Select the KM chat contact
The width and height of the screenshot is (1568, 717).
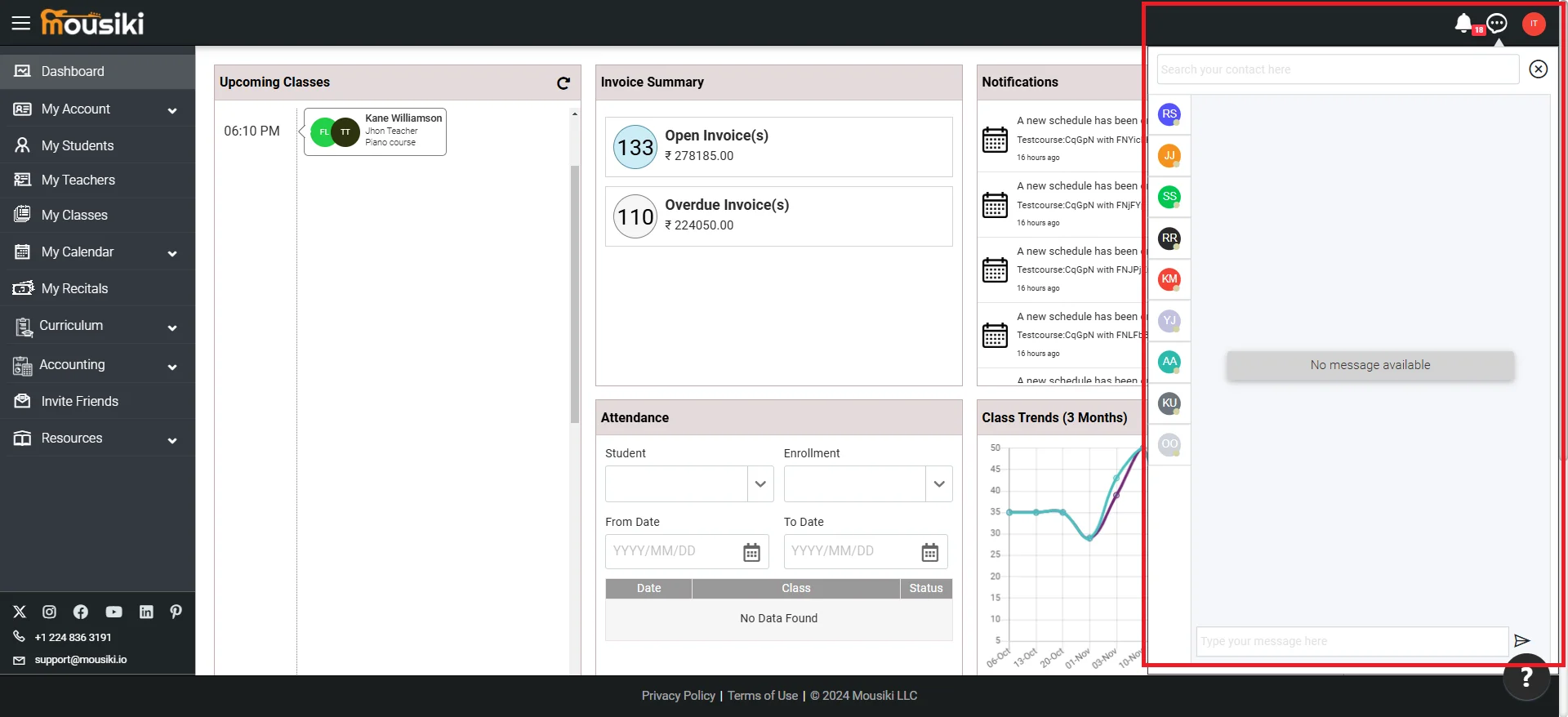click(1169, 279)
